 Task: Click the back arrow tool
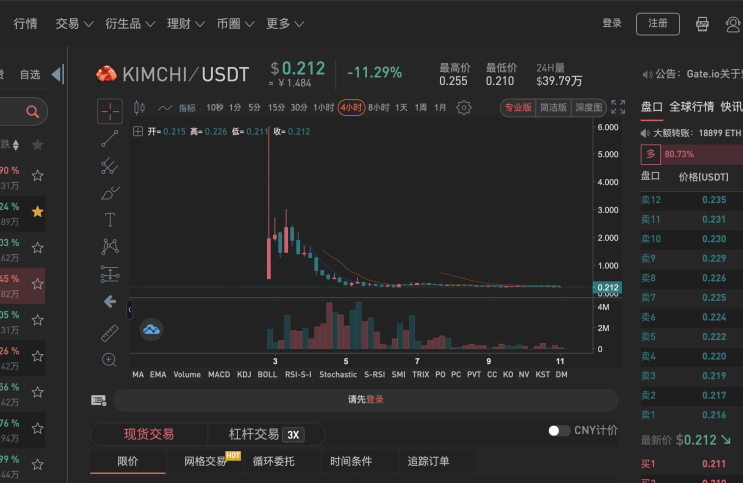[x=110, y=301]
